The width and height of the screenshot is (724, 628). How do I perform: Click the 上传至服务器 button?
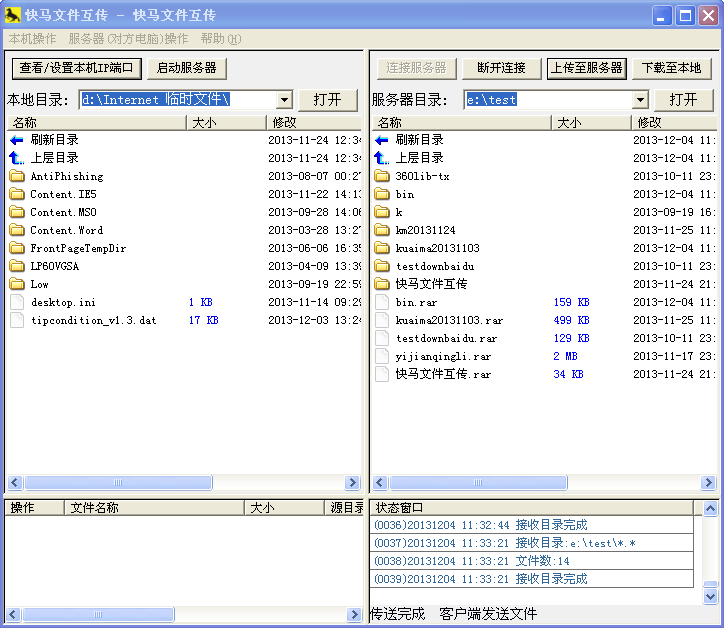[x=587, y=68]
